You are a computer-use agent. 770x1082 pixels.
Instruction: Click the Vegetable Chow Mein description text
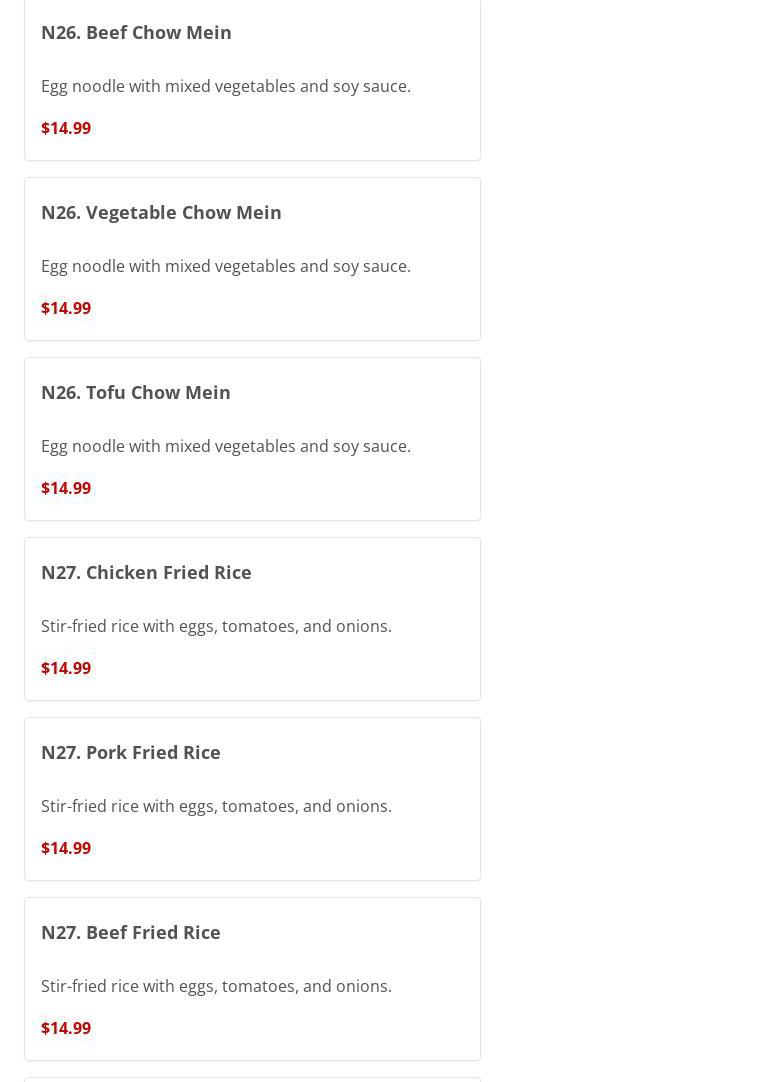(226, 266)
